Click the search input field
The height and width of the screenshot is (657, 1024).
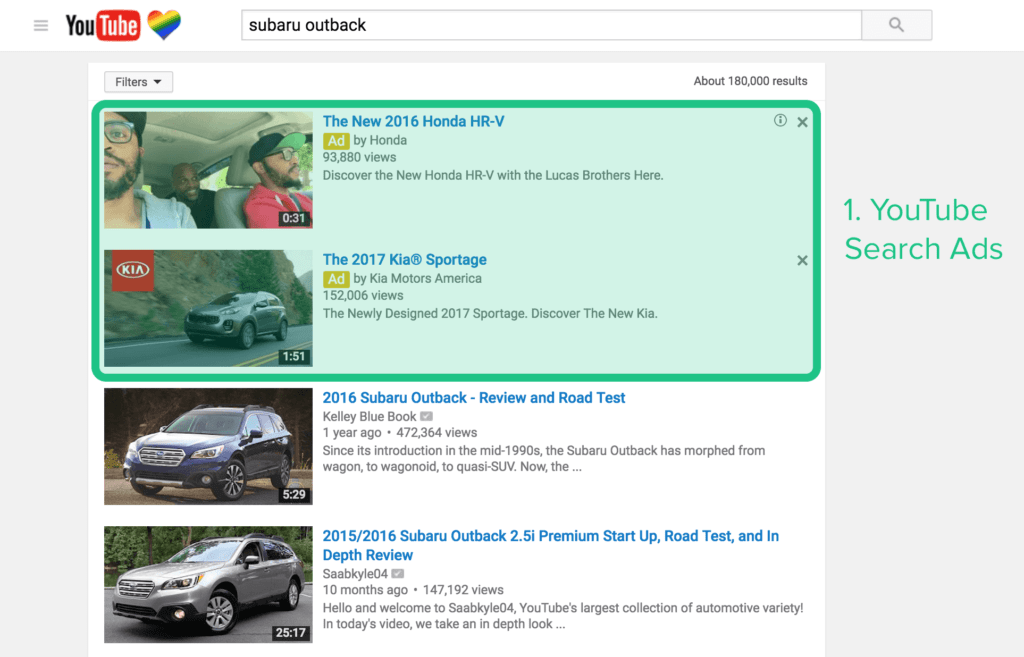pos(550,24)
